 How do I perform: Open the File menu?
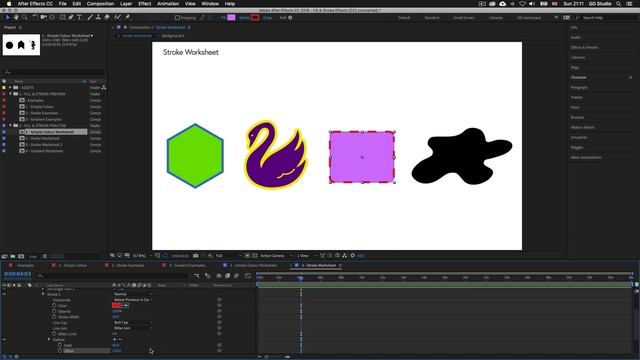62,4
